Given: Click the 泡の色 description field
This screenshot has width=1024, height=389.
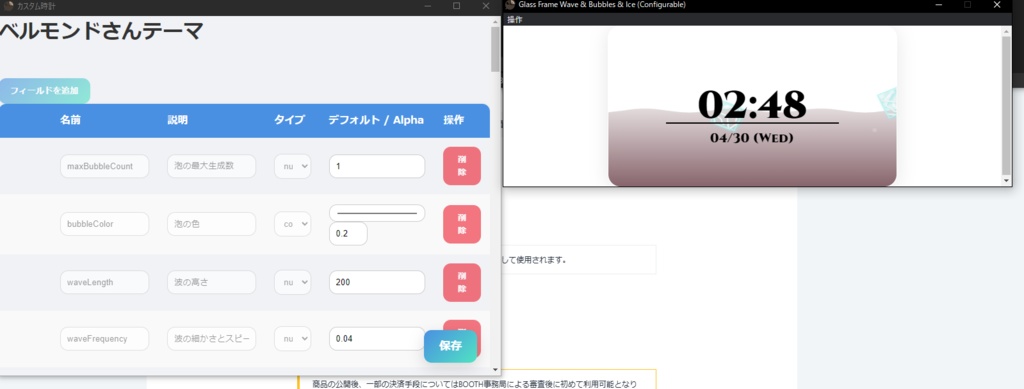Looking at the screenshot, I should tap(212, 224).
